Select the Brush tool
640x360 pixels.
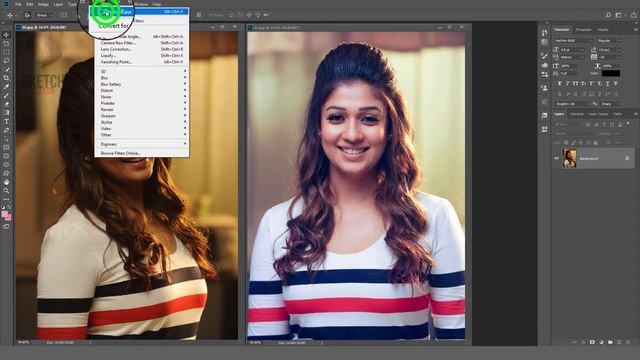(x=6, y=96)
